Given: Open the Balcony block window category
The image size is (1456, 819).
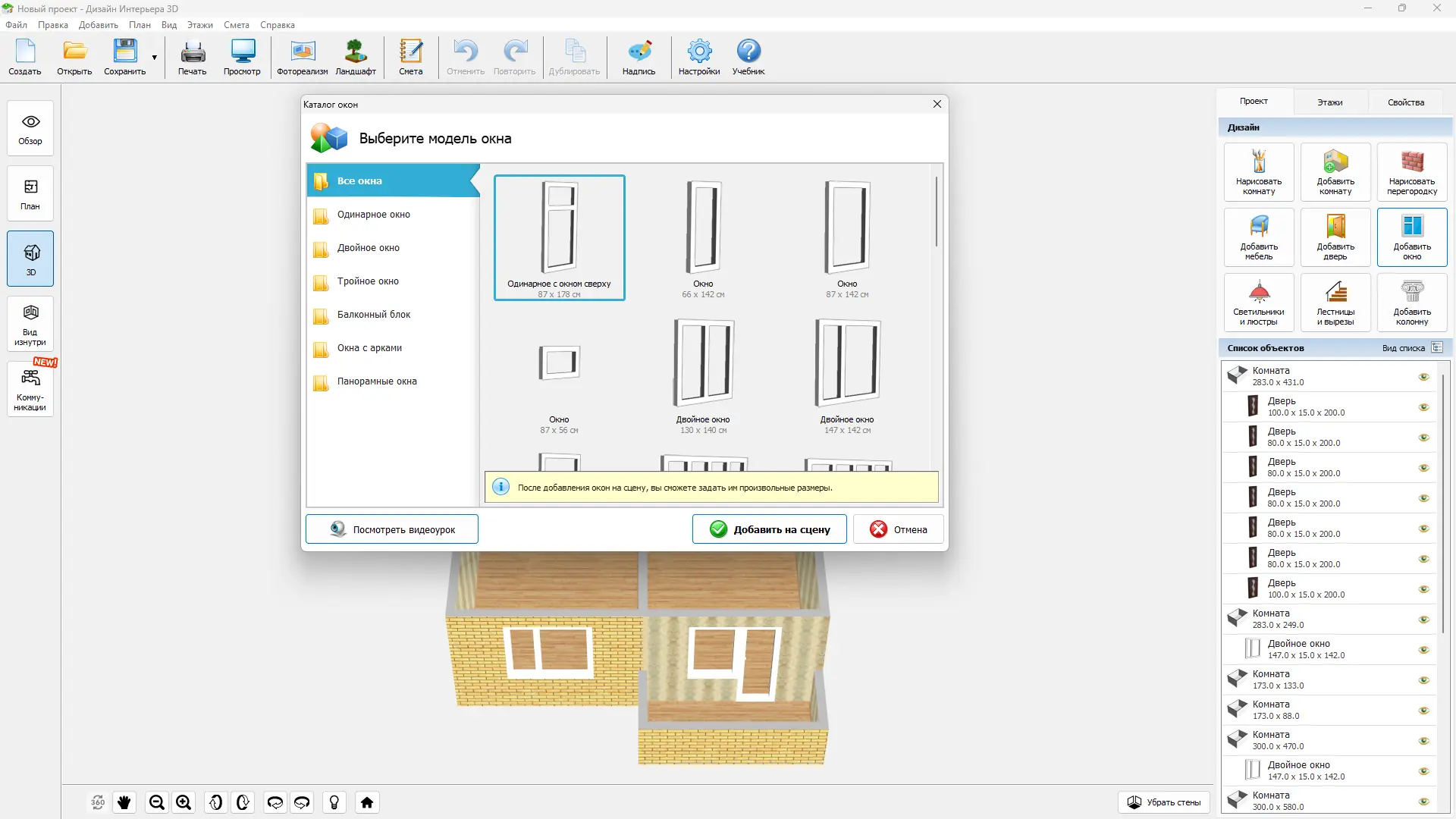Looking at the screenshot, I should pos(373,315).
